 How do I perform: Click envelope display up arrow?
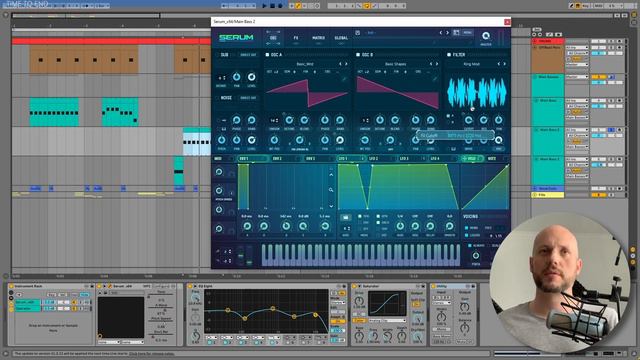click(x=331, y=174)
